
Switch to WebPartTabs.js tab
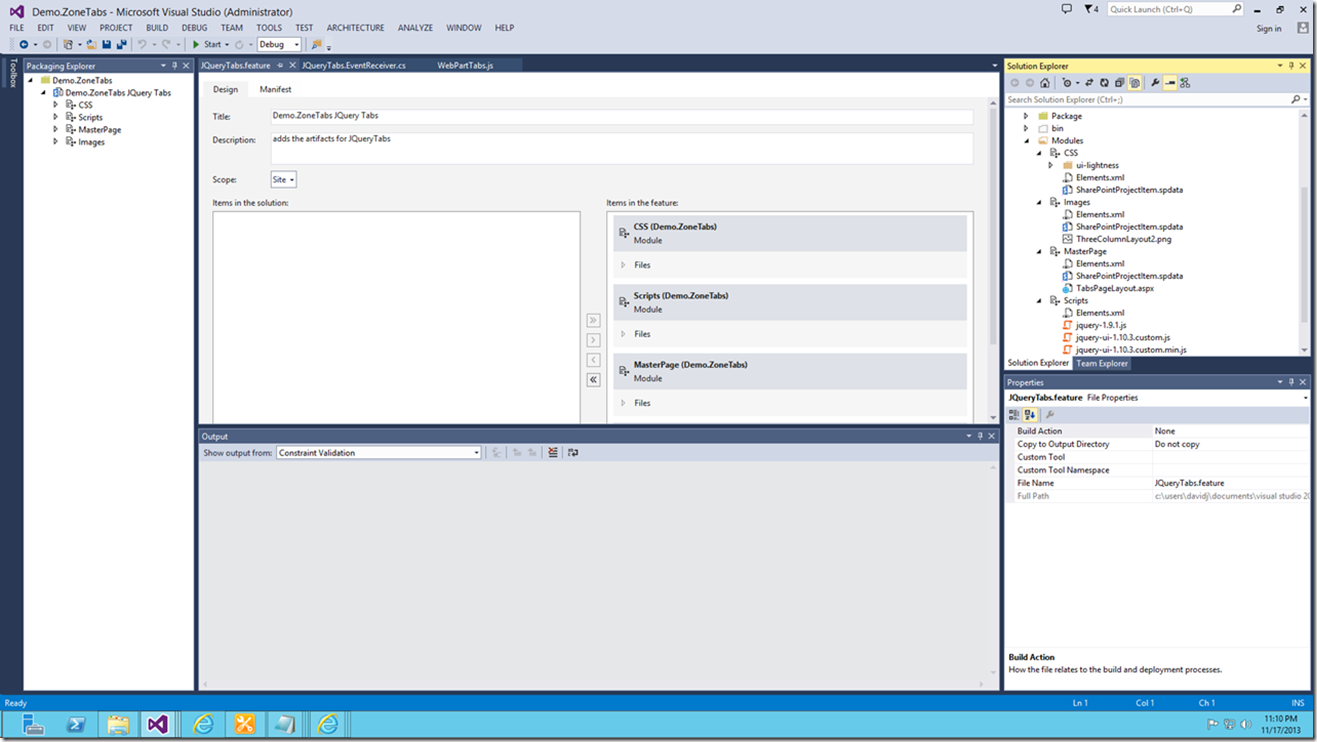click(x=465, y=65)
